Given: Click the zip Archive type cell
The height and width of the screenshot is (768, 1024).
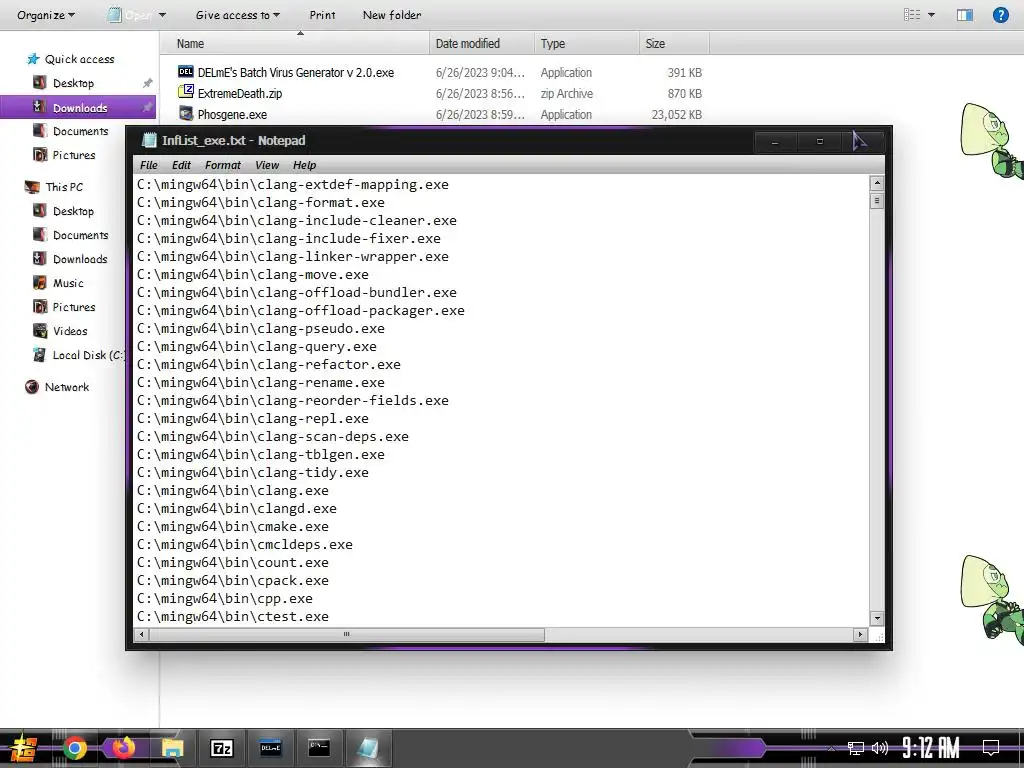Looking at the screenshot, I should pyautogui.click(x=566, y=93).
